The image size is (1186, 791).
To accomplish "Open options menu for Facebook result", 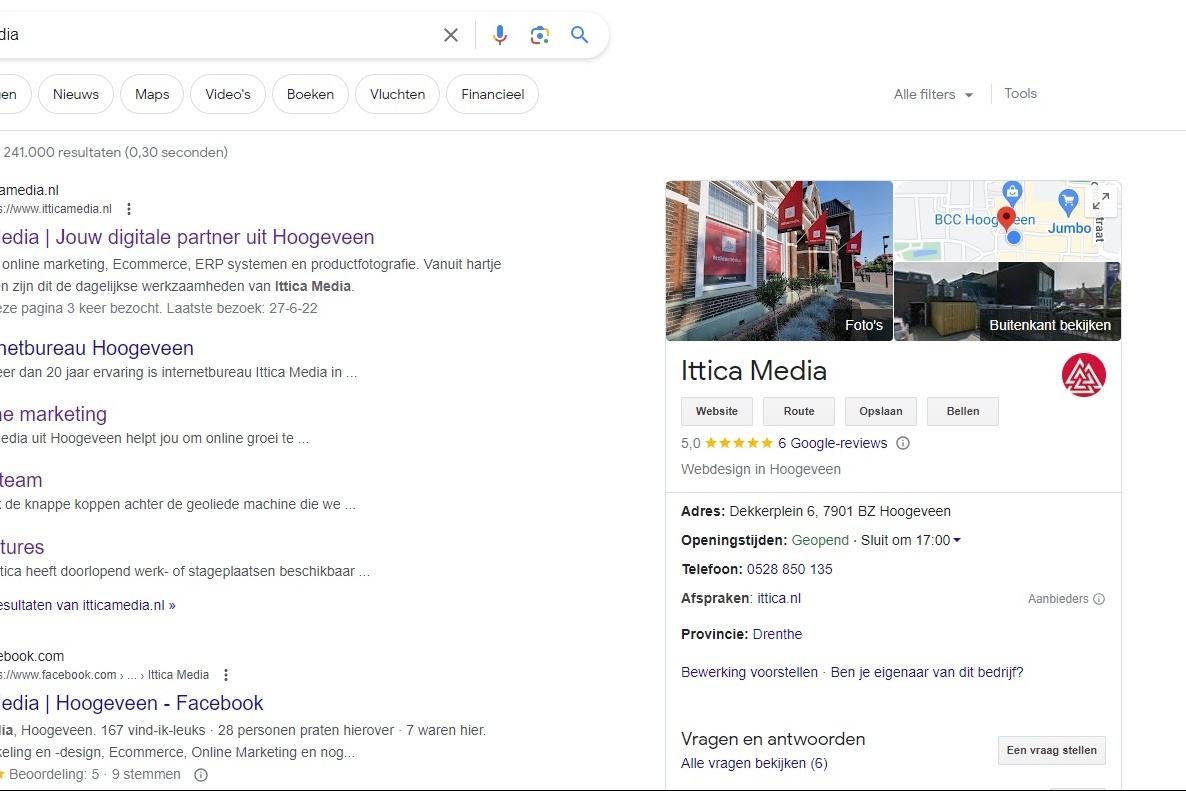I will pyautogui.click(x=225, y=675).
